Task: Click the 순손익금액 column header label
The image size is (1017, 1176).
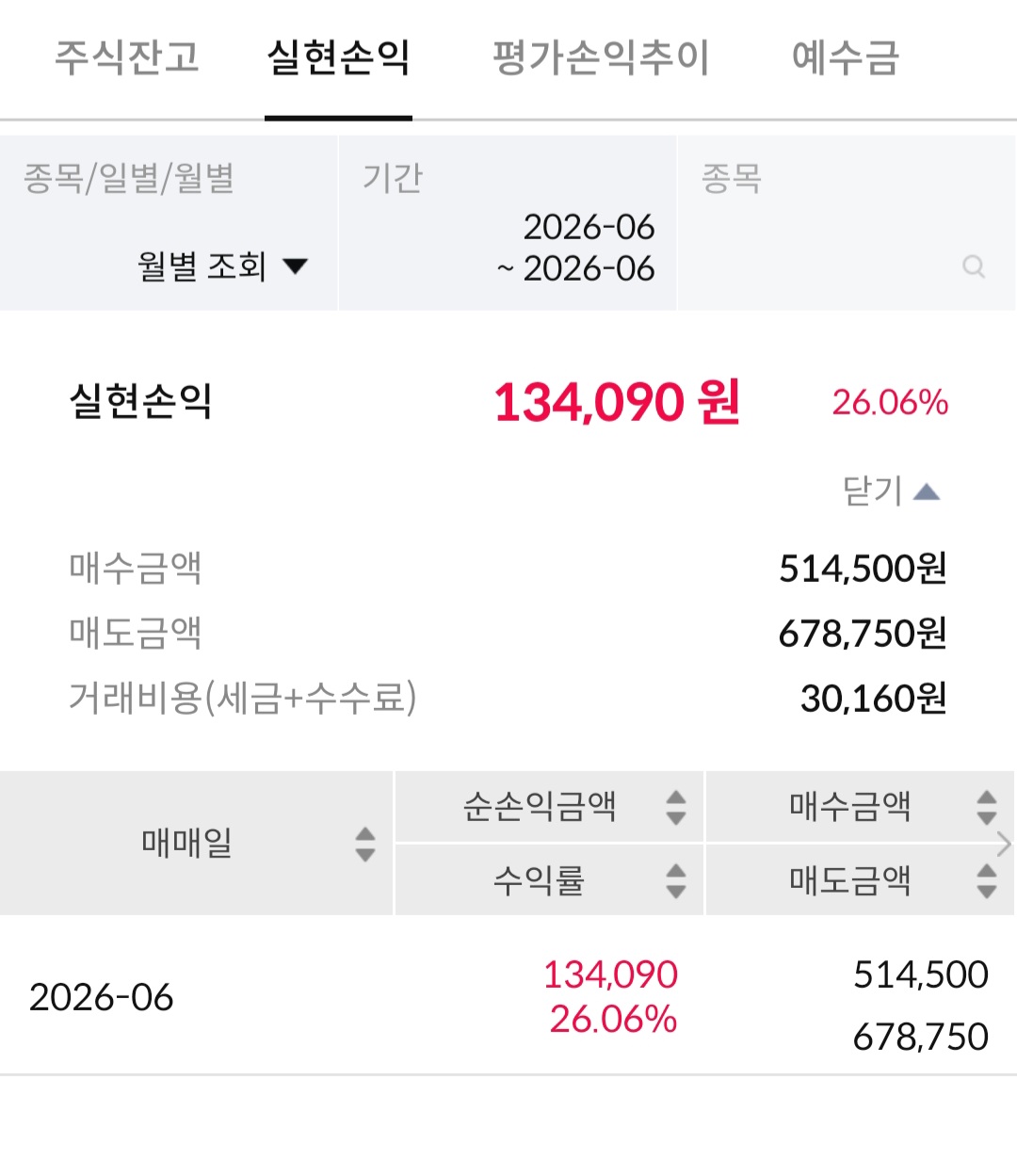Action: 540,807
